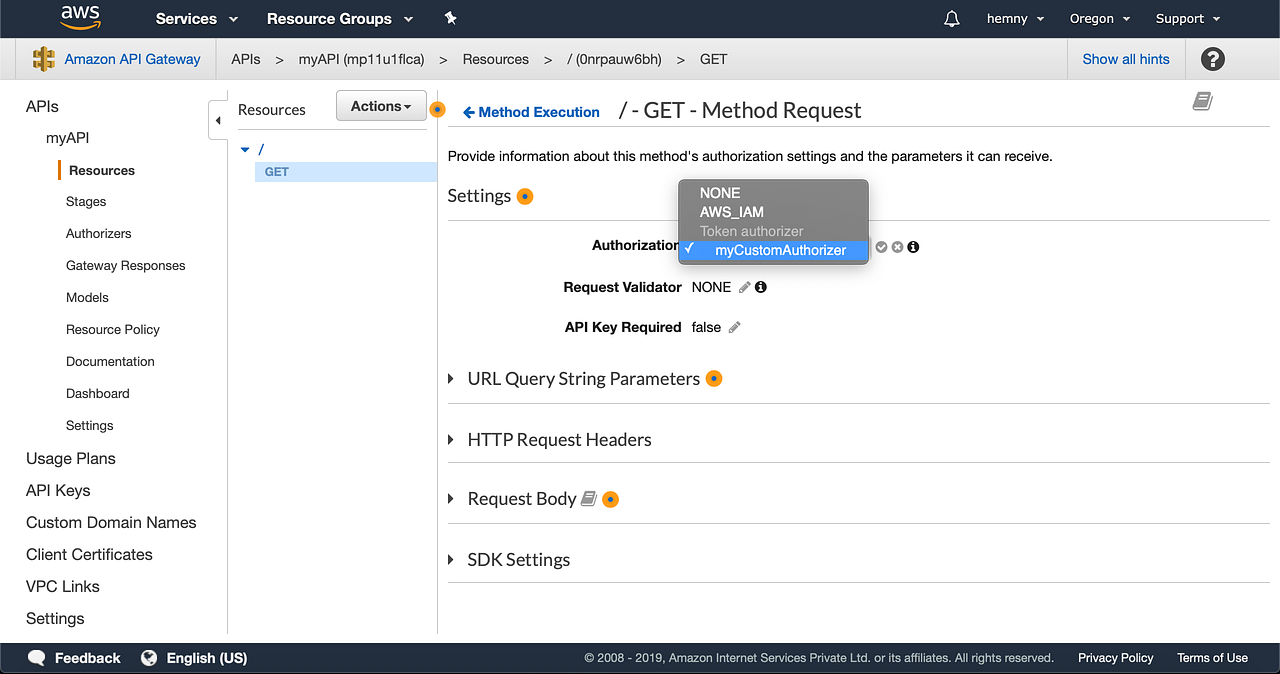Select the GET method in the resources tree

[x=276, y=171]
